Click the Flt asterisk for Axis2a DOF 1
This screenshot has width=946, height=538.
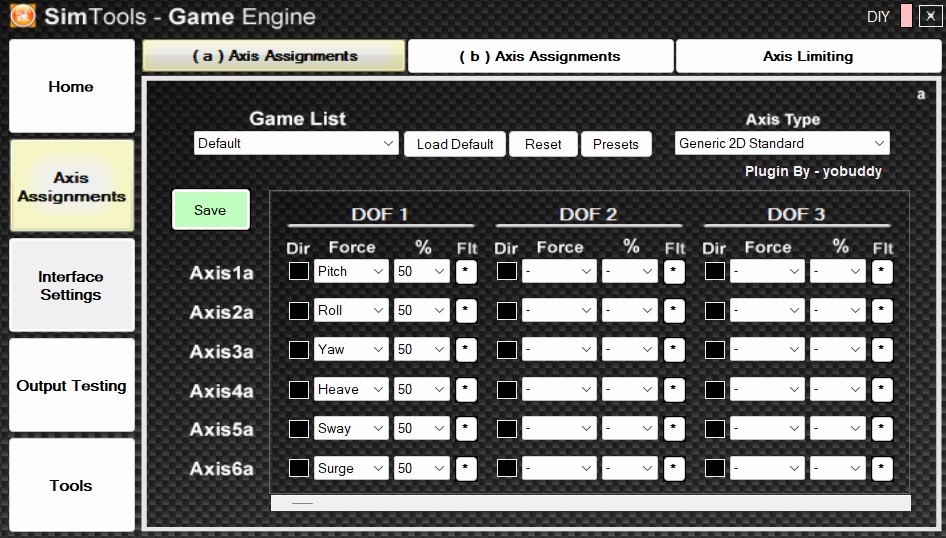point(466,311)
